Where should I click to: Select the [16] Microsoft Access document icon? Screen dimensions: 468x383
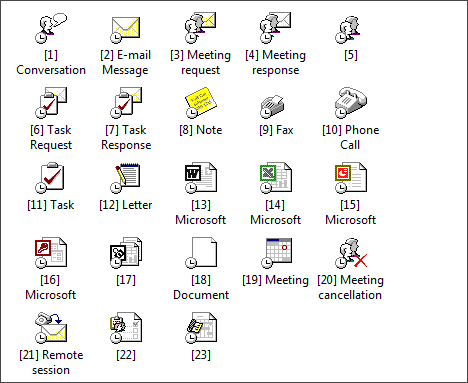click(51, 253)
